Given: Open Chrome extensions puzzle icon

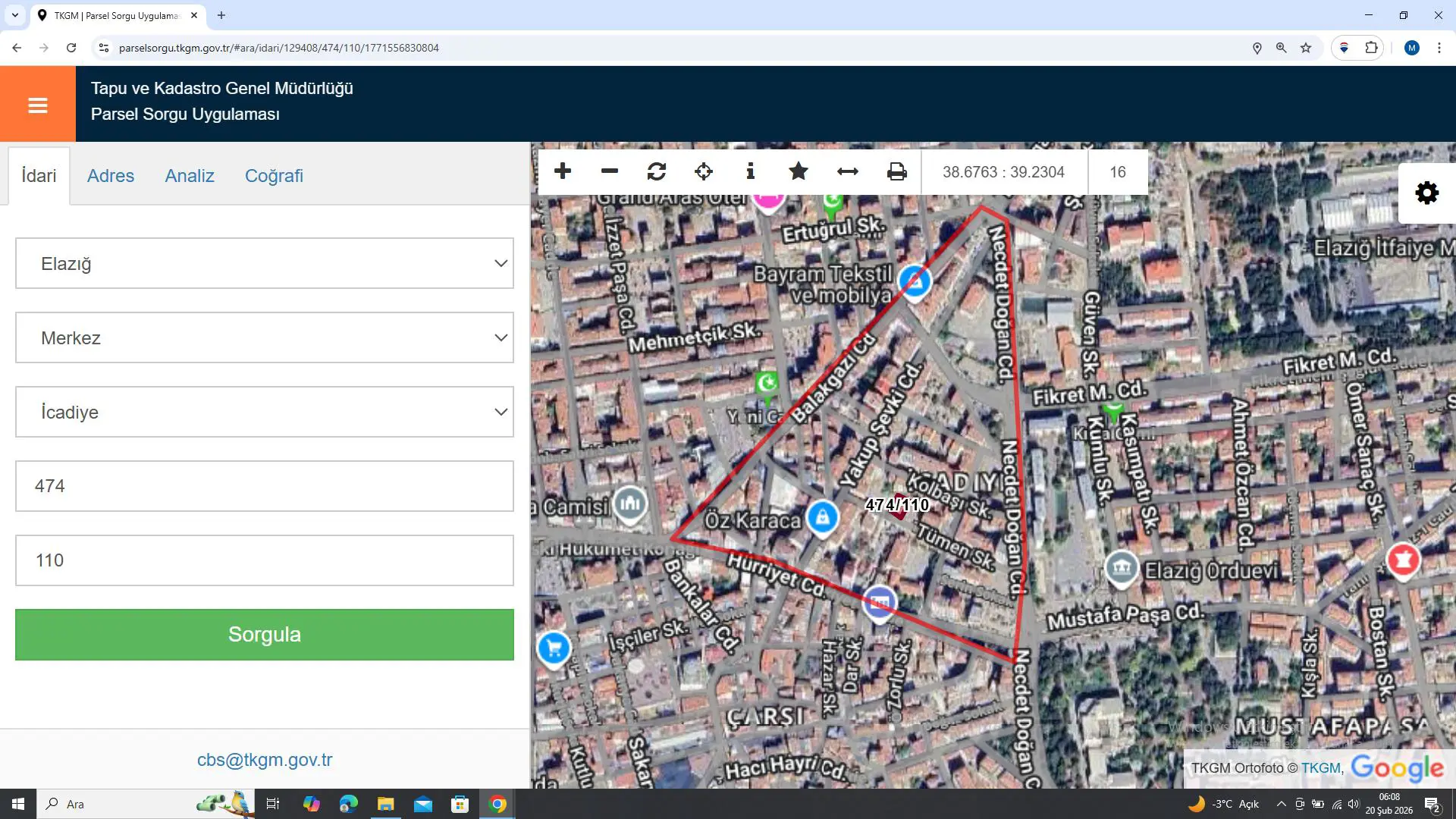Looking at the screenshot, I should click(x=1371, y=48).
